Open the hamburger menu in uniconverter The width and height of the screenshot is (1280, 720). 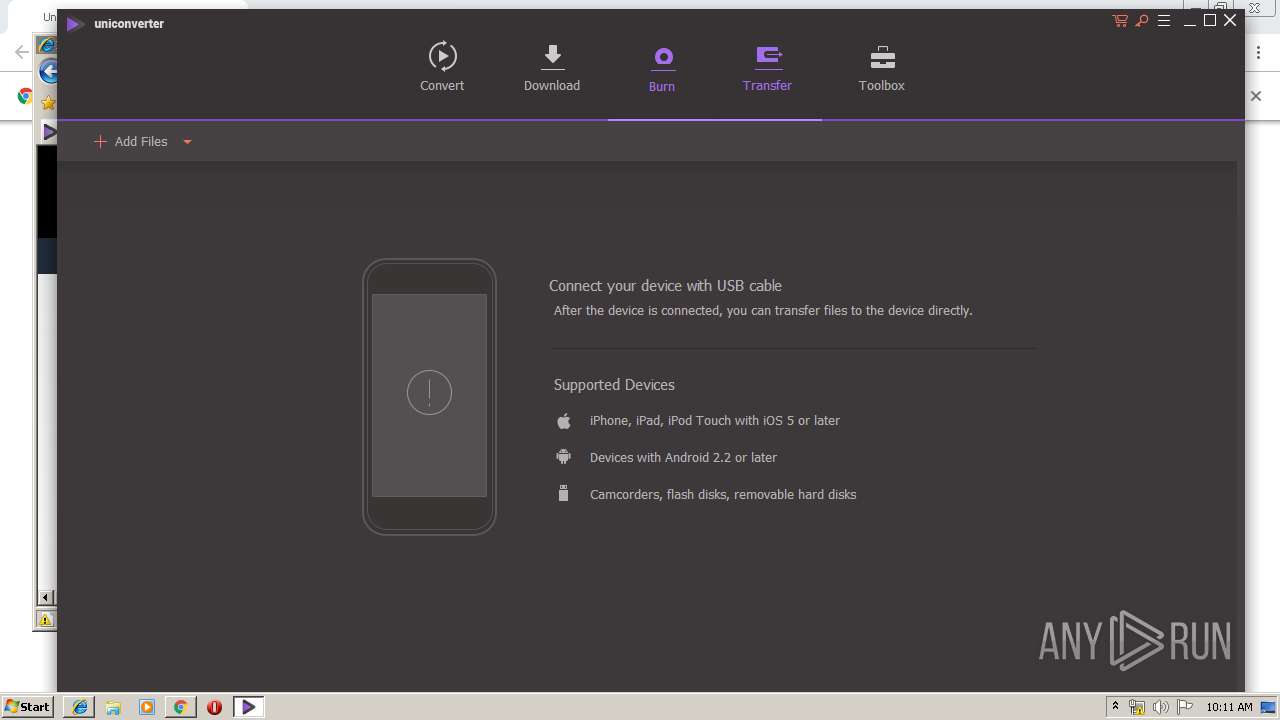point(1164,21)
